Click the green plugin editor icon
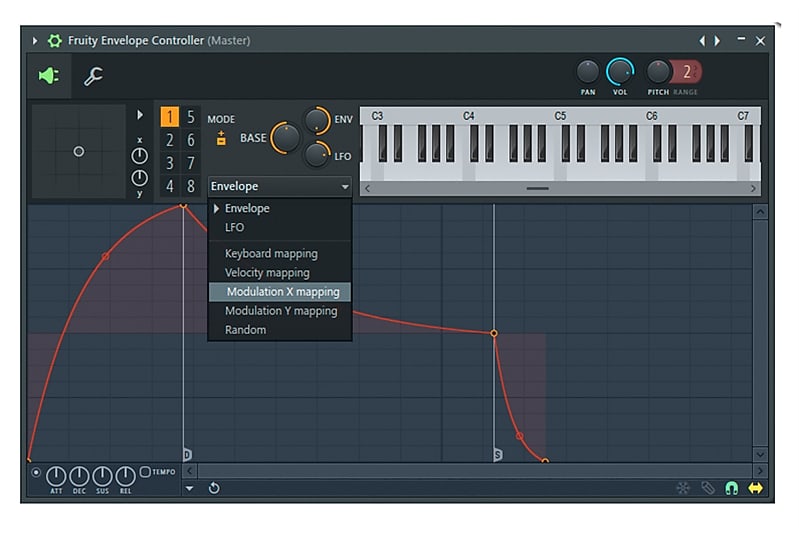Viewport: 799px width, 533px height. [47, 76]
